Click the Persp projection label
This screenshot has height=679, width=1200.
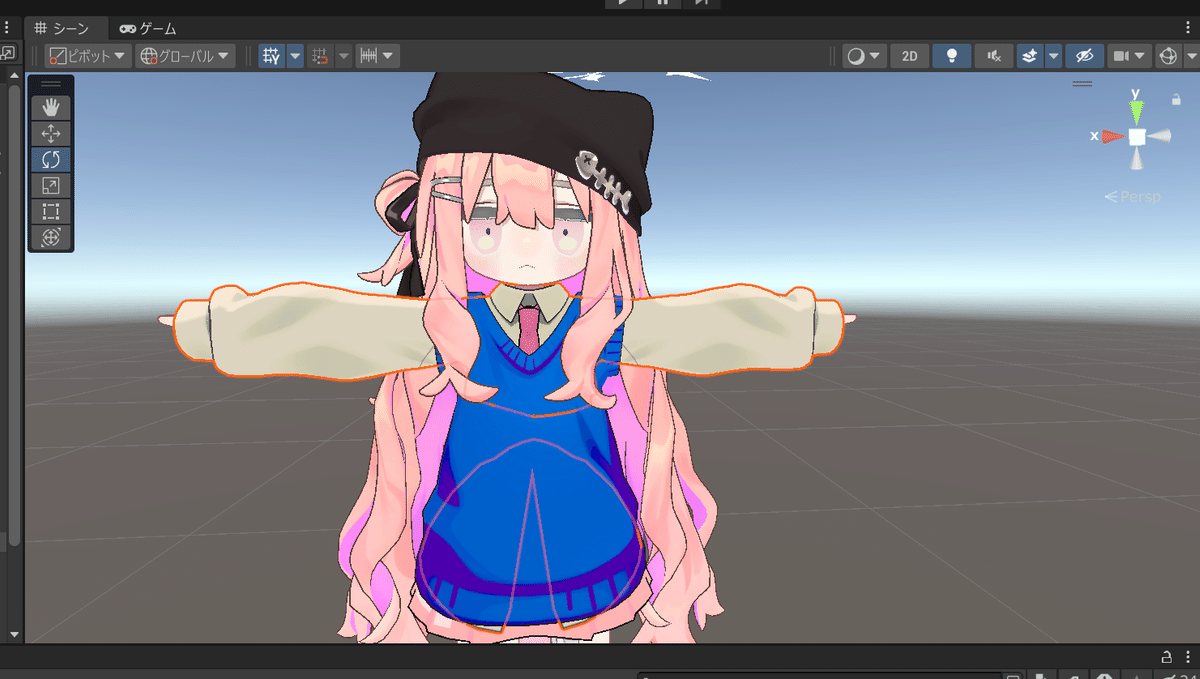coord(1133,197)
